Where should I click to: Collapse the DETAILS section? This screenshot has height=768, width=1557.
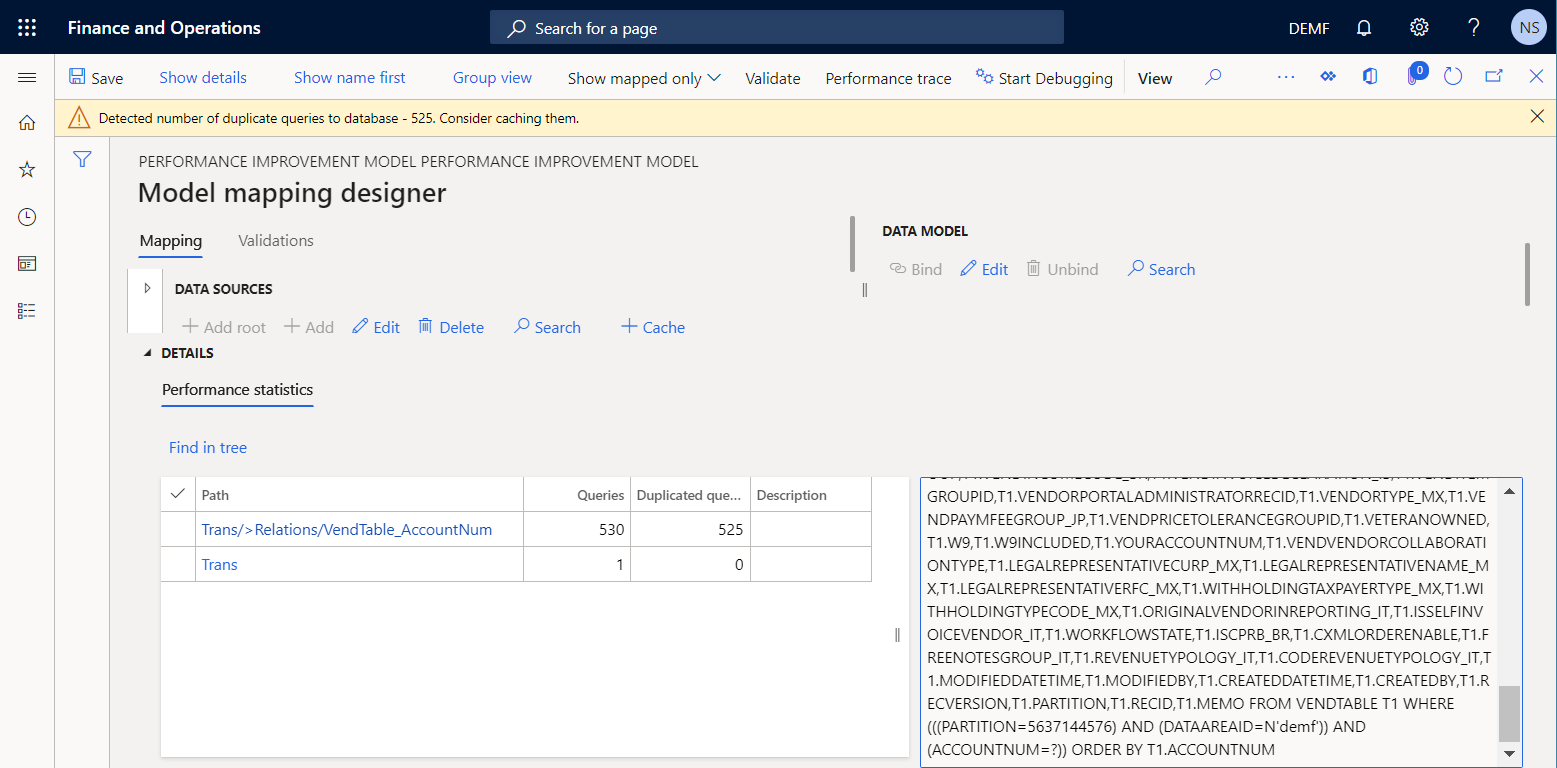coord(148,353)
